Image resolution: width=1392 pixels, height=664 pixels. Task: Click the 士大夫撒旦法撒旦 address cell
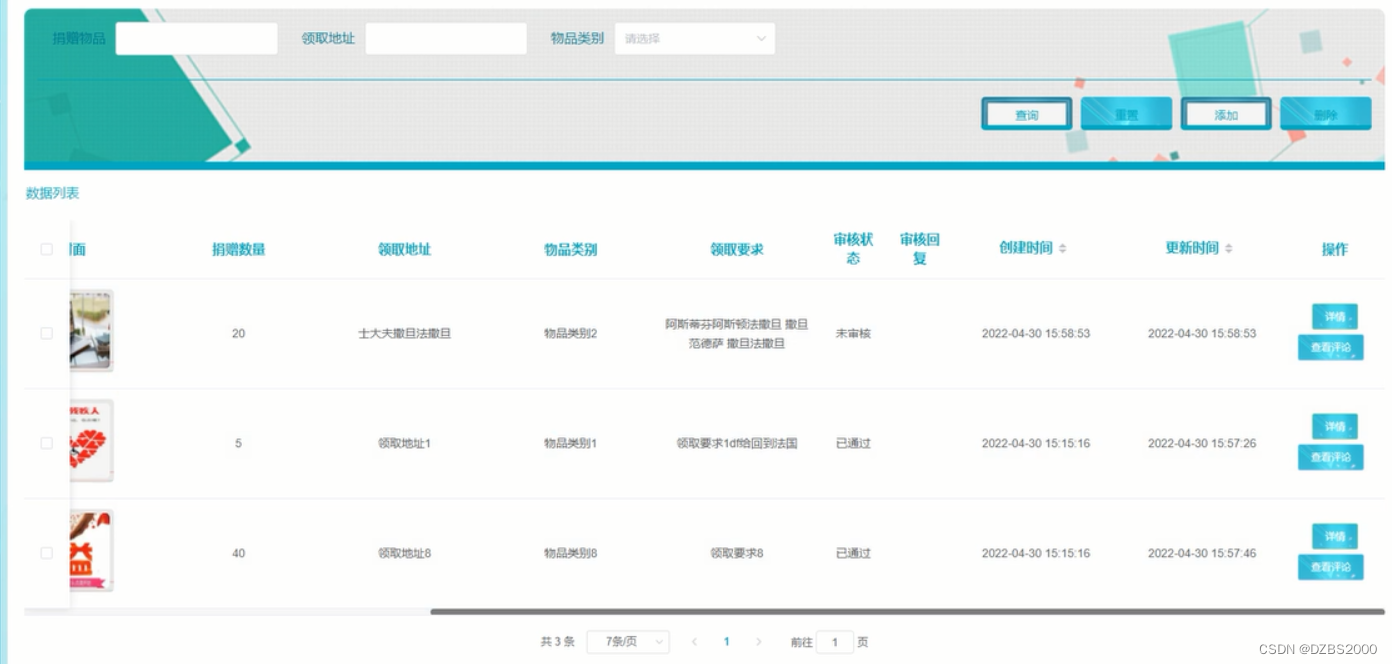(x=404, y=333)
